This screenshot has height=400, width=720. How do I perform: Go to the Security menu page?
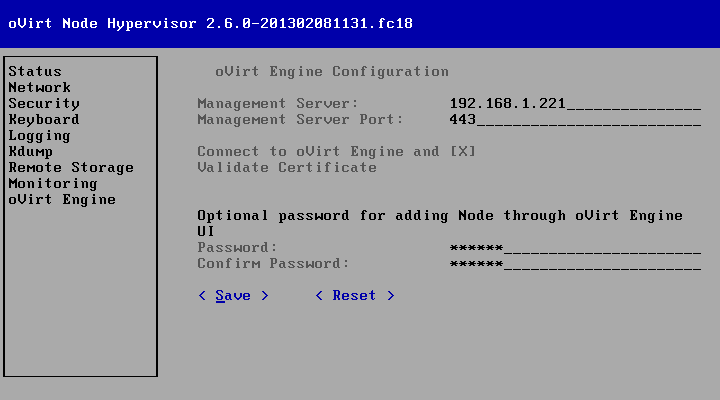tap(44, 103)
